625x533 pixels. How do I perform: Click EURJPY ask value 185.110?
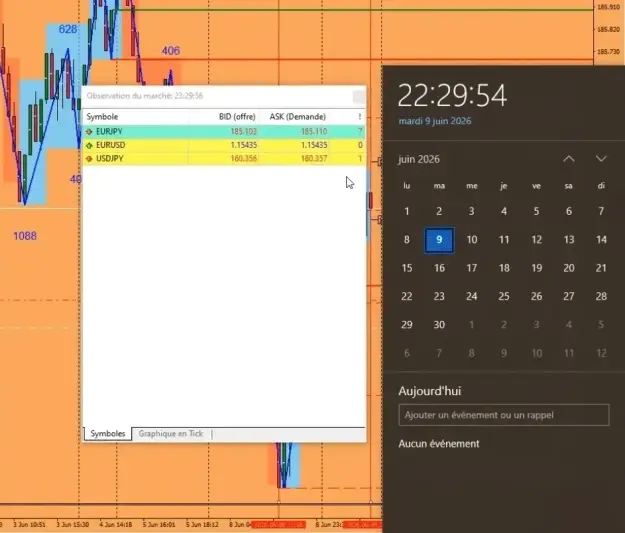tap(314, 132)
